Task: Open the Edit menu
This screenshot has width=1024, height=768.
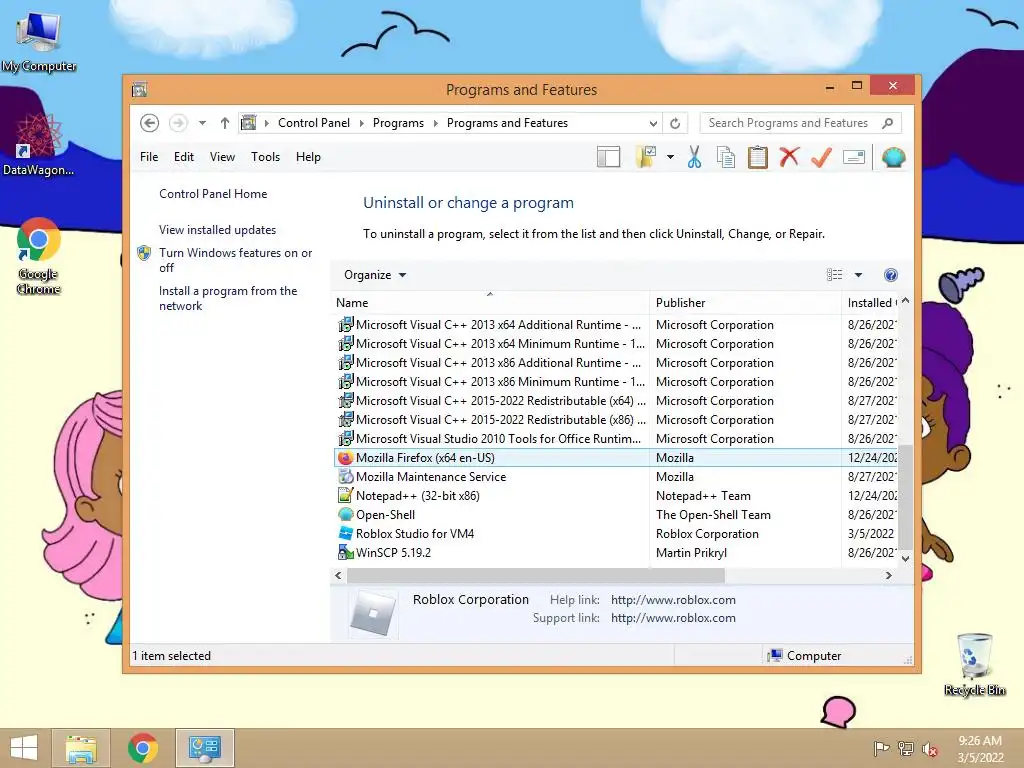Action: (x=184, y=157)
